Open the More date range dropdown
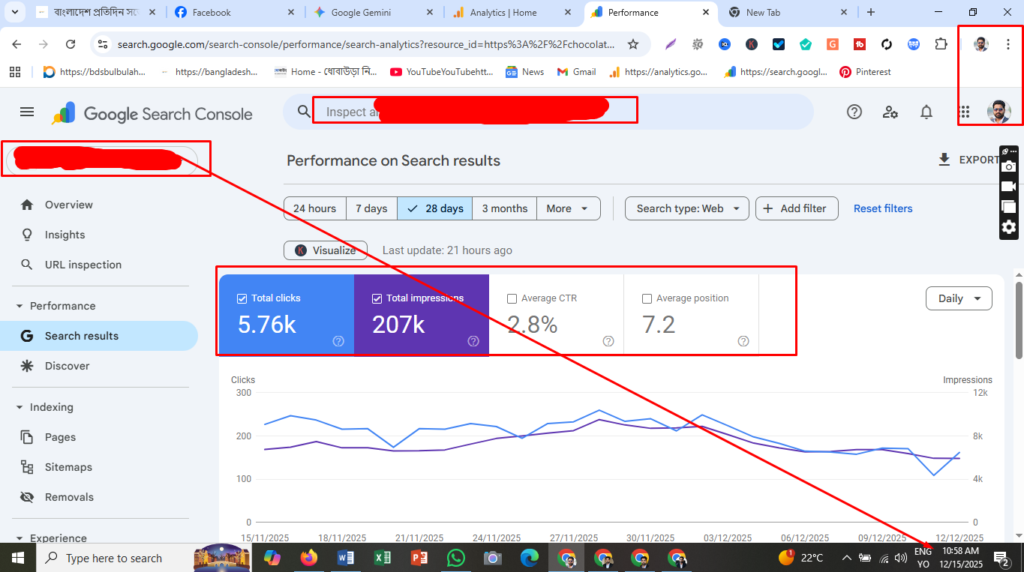 tap(568, 208)
